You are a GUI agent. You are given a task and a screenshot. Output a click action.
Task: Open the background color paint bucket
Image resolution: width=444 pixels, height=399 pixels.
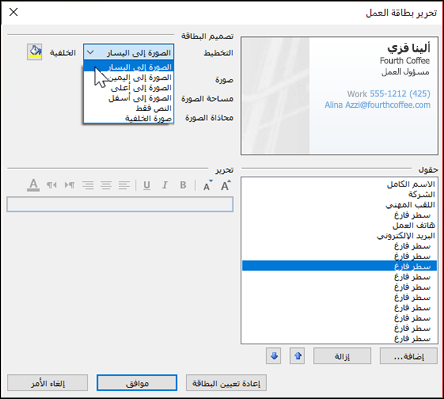34,52
